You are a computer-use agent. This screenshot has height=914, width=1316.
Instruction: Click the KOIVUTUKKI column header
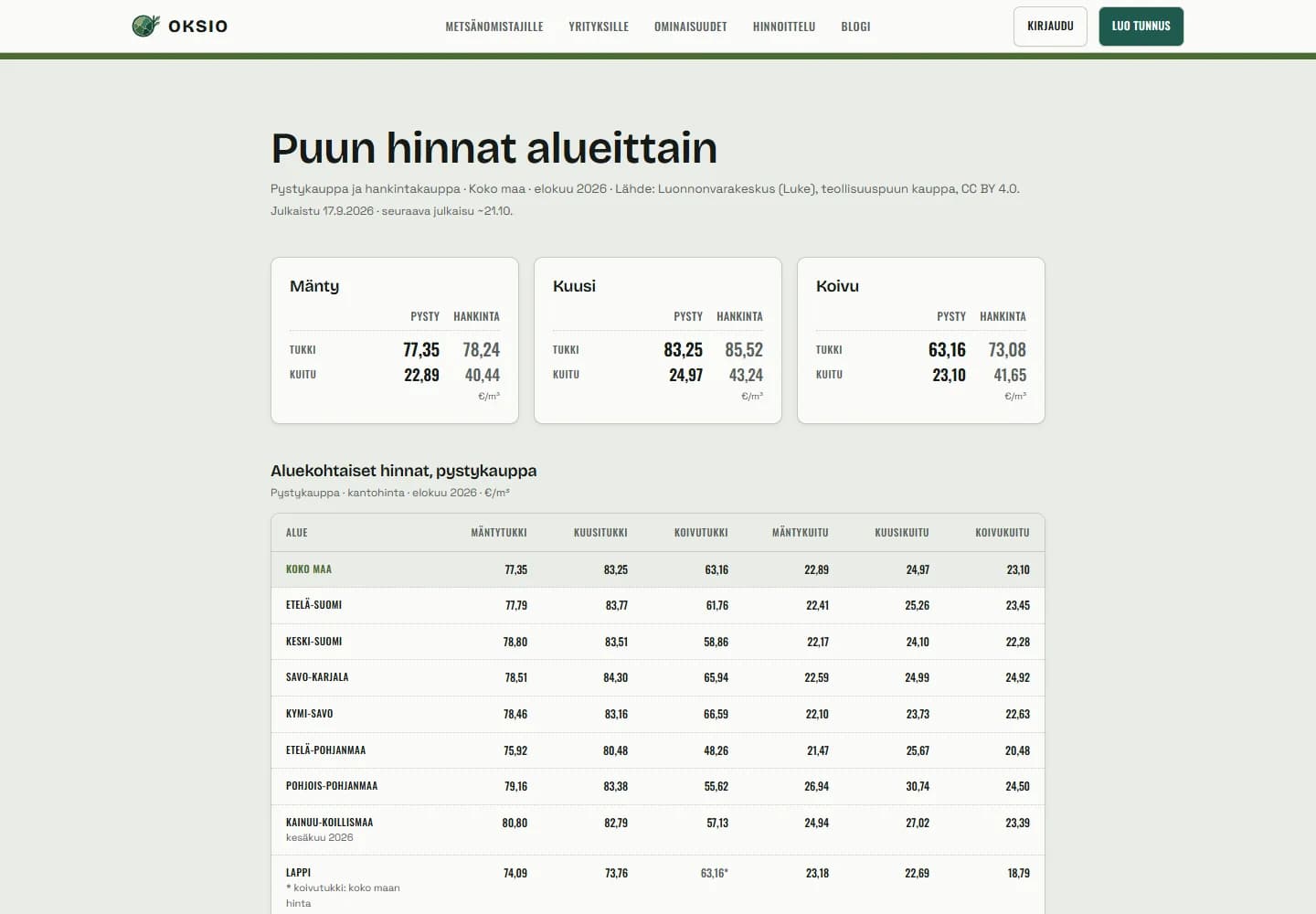click(x=701, y=533)
